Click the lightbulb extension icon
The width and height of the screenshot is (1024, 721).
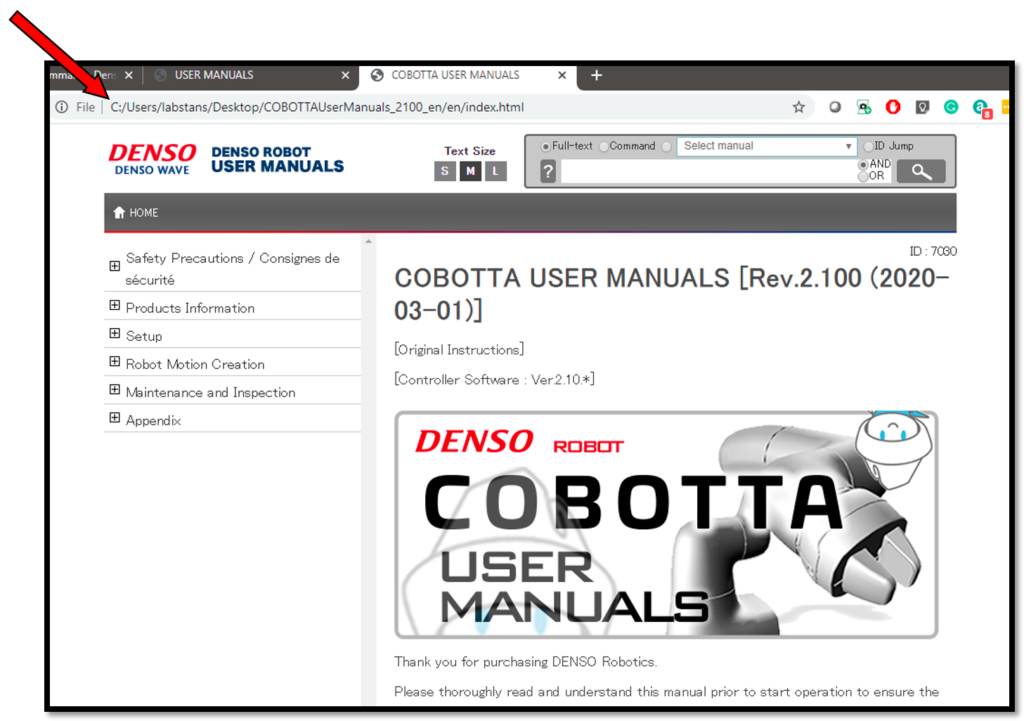[922, 107]
